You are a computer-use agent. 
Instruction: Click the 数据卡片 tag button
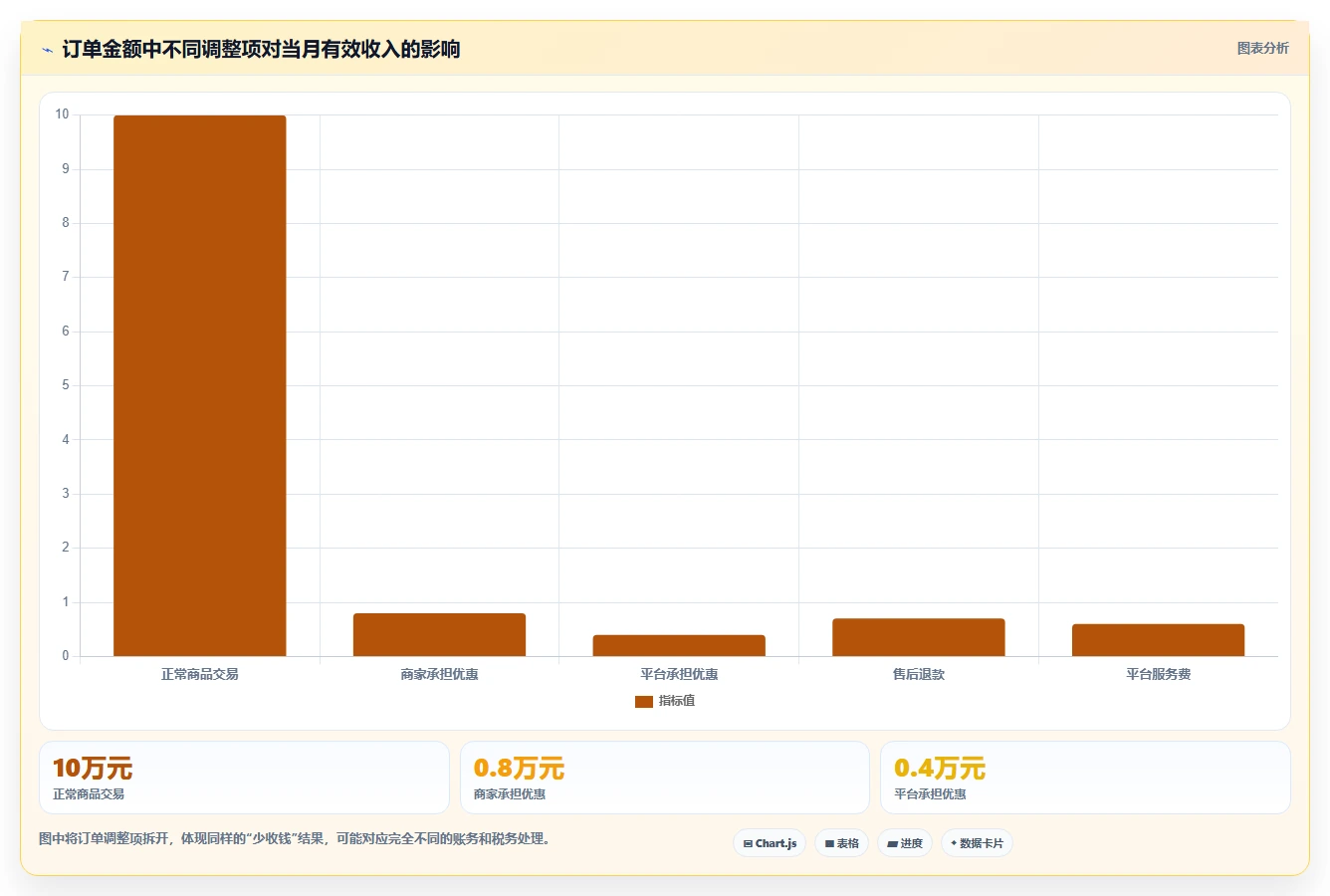pyautogui.click(x=977, y=843)
